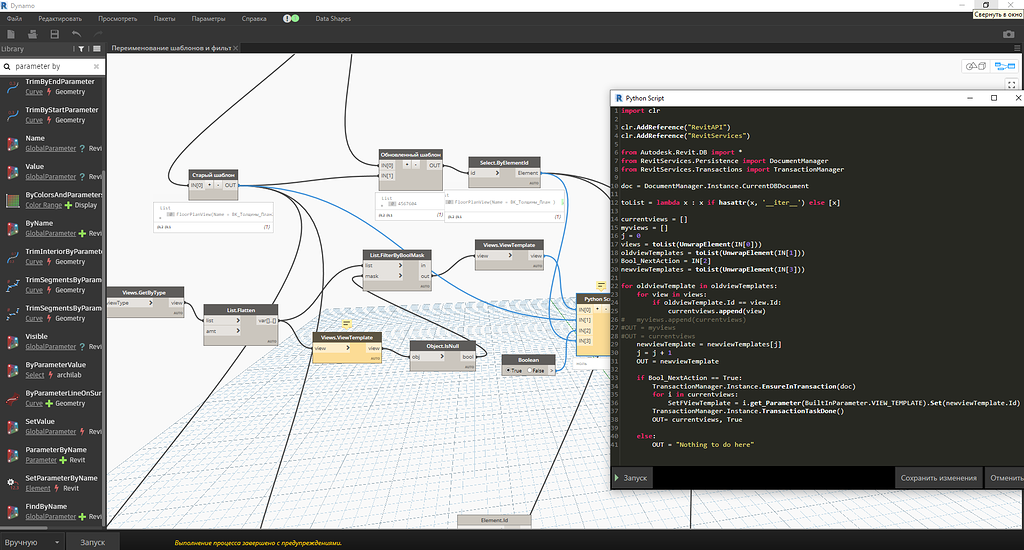Click the note icon above Views.ViewTemplate node

[x=346, y=323]
